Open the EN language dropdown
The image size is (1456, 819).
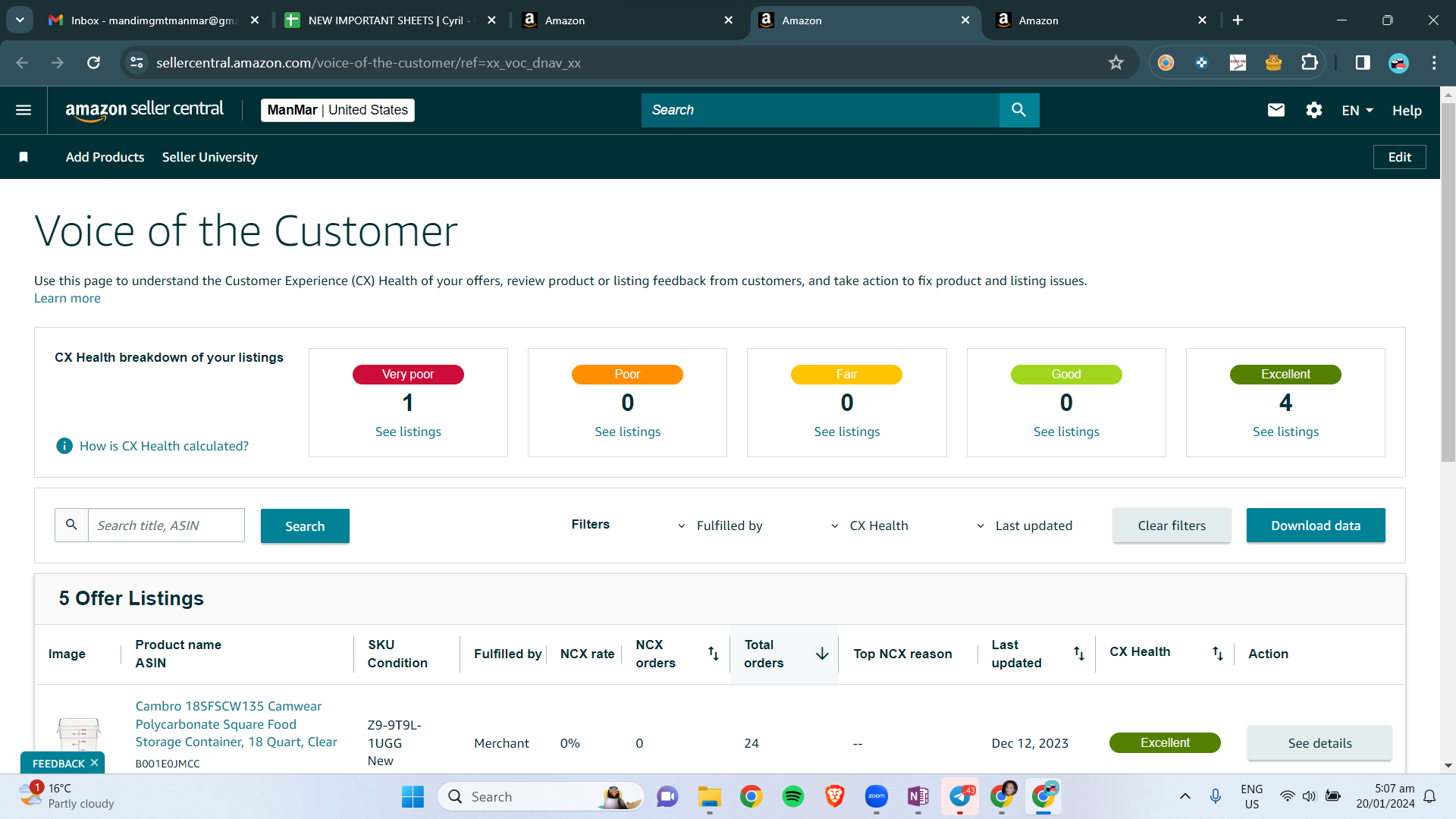(x=1357, y=111)
